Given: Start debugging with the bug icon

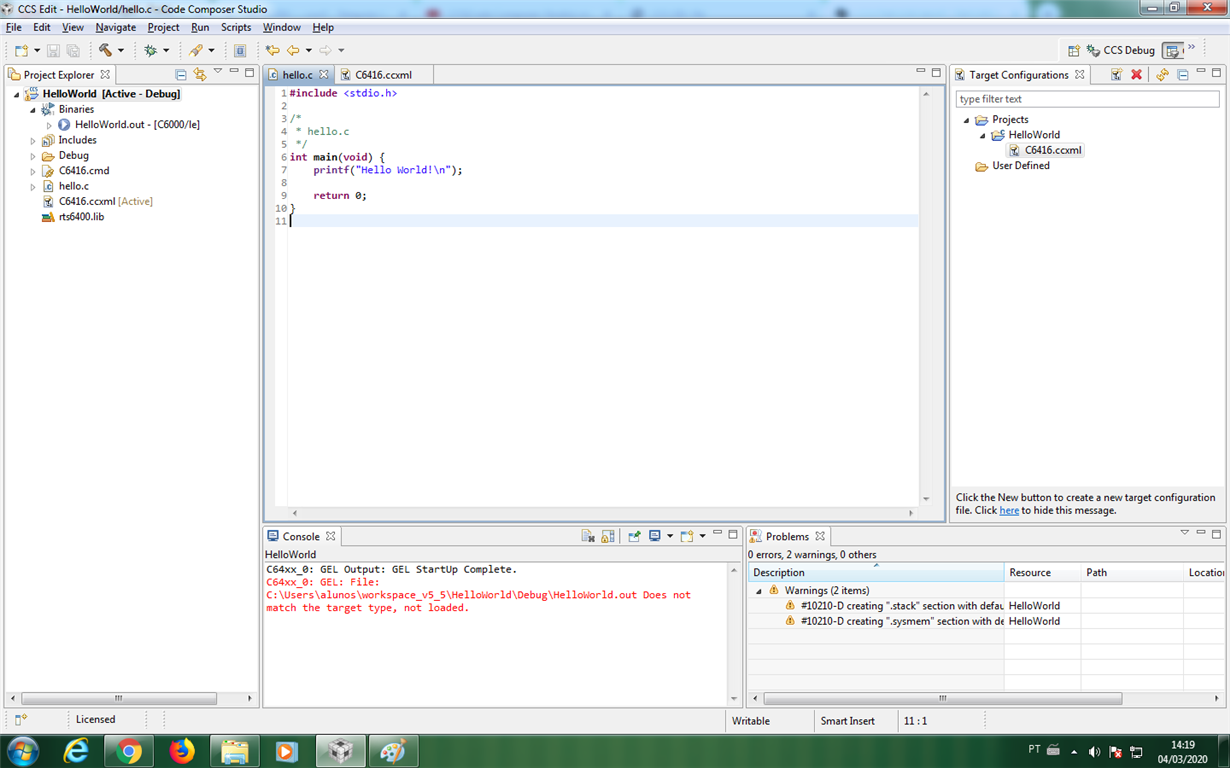Looking at the screenshot, I should [150, 50].
